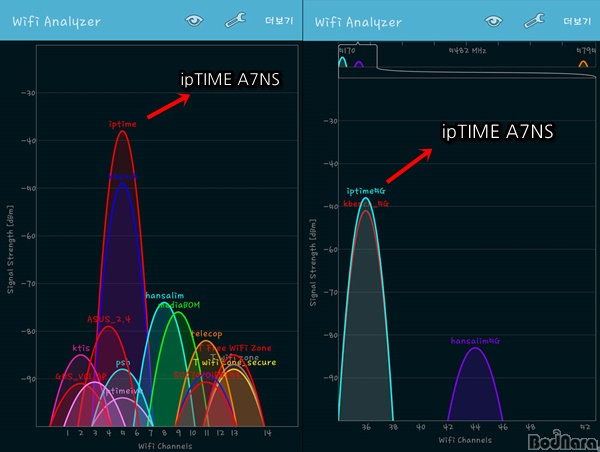The image size is (600, 452).
Task: Tap the purple hansalim5G signal curve
Action: click(475, 383)
